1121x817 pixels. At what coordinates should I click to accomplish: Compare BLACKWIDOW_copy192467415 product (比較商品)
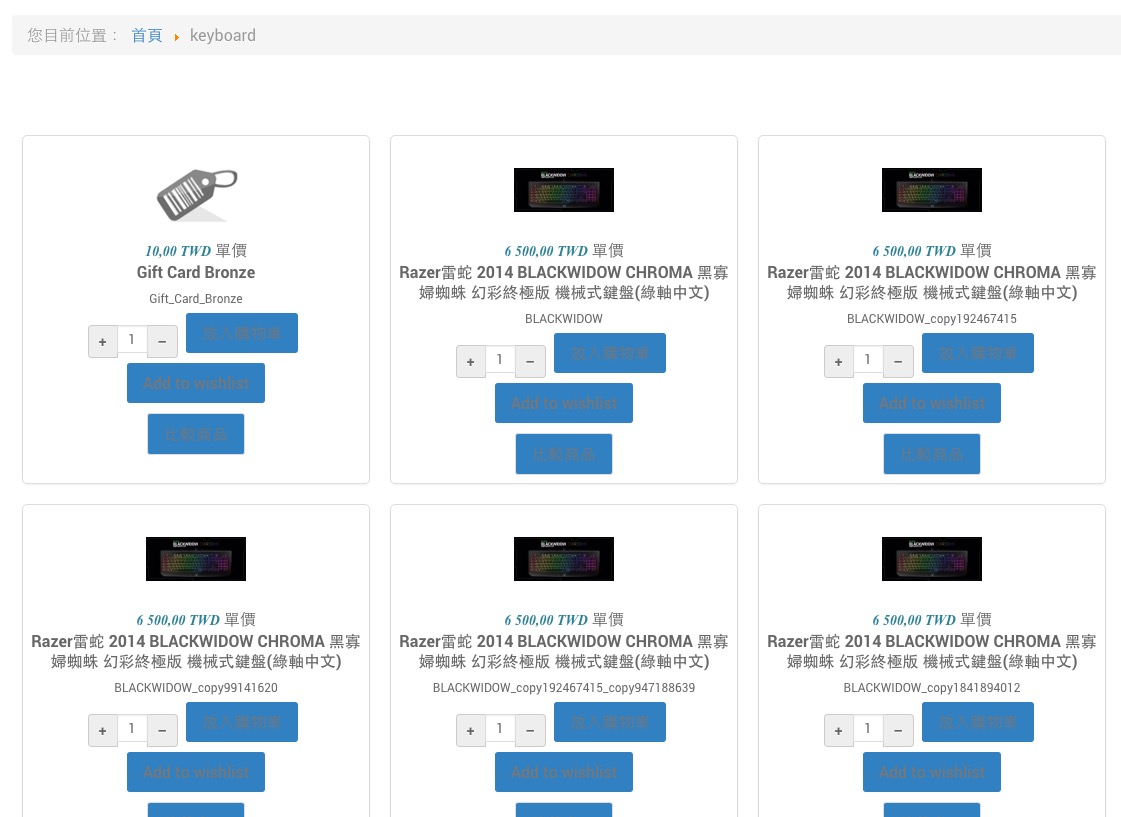point(932,454)
